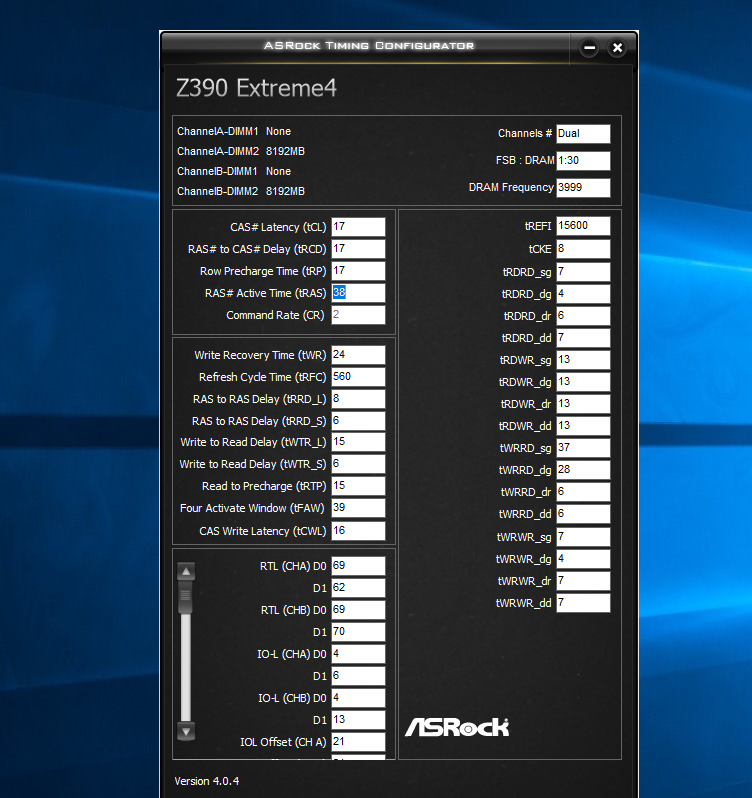Click the CAS Write Latency (tCWL) field

358,531
